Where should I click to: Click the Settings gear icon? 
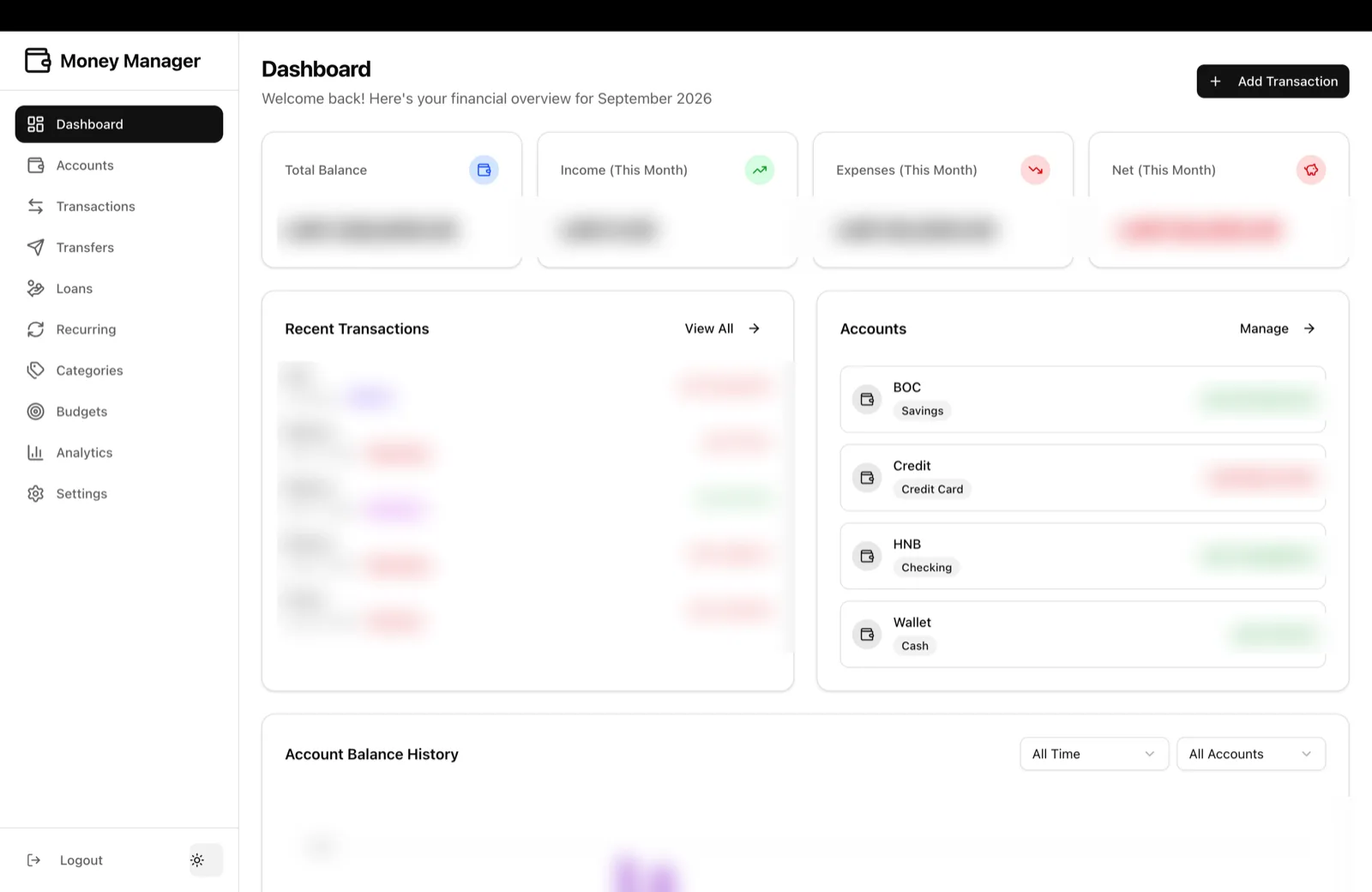pos(35,494)
